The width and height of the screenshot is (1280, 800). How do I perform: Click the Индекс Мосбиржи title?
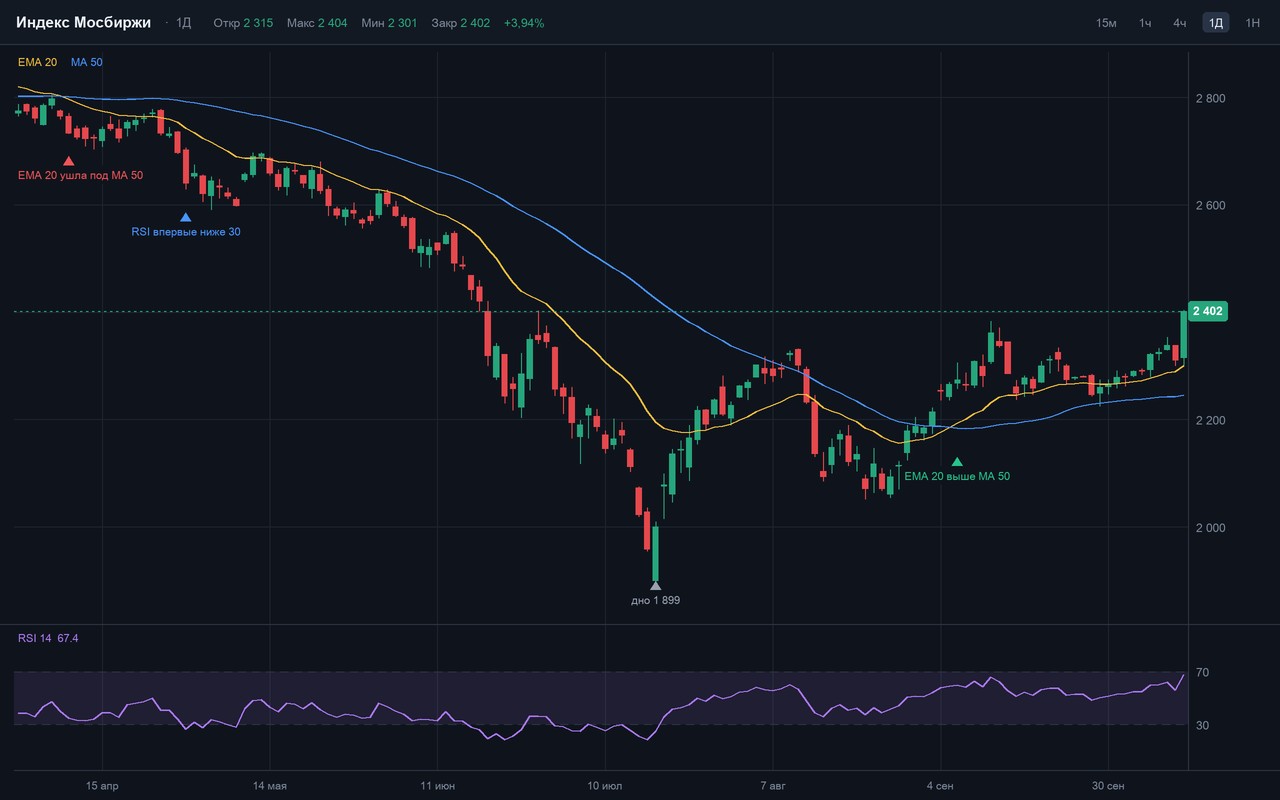coord(84,22)
